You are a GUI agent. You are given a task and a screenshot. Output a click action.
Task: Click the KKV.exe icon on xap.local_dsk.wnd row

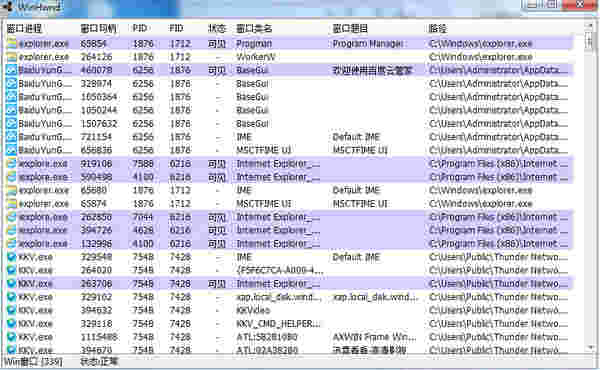click(x=11, y=297)
